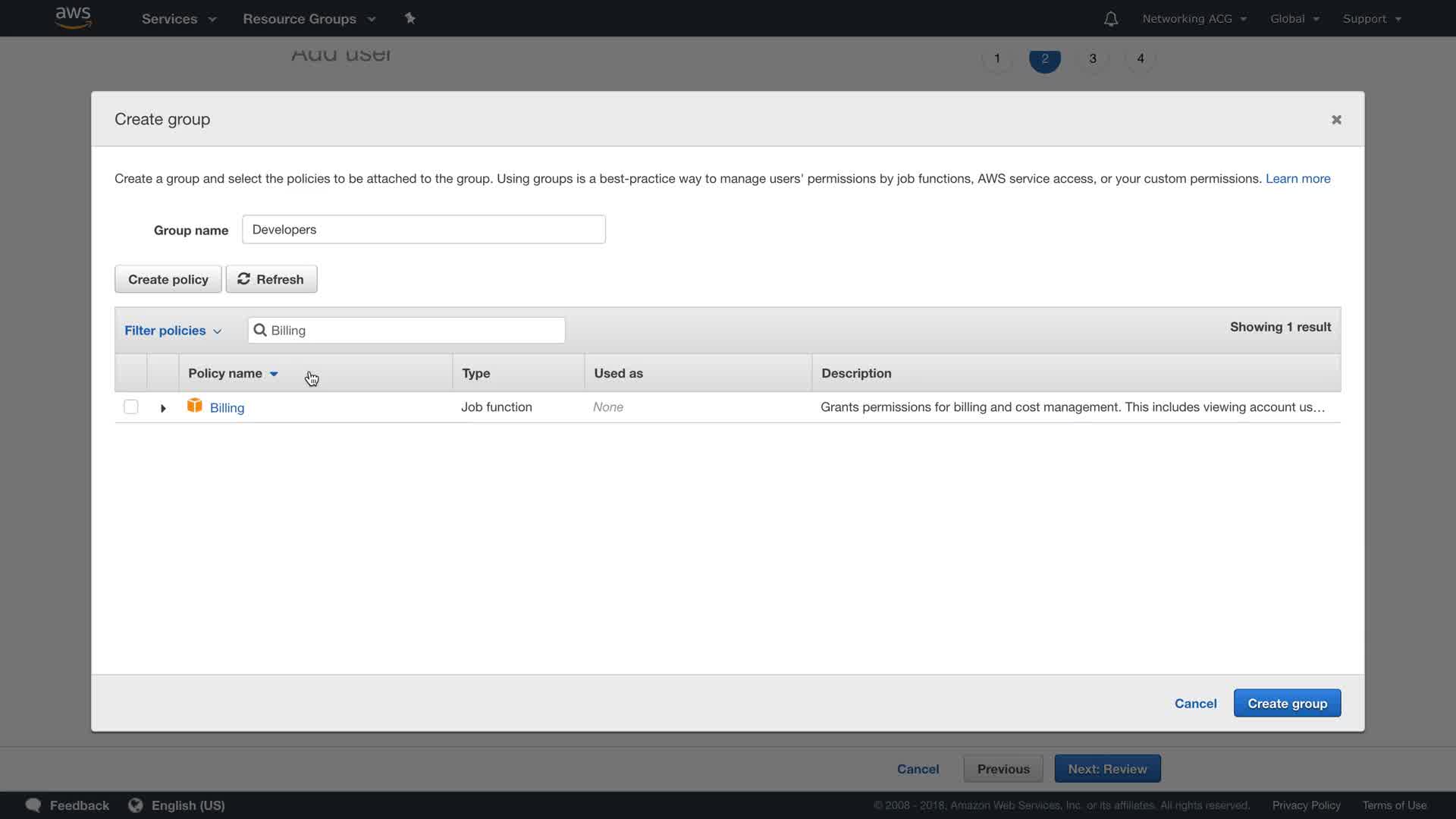Click the pin shortcut star icon
Screen dimensions: 1456x819
pyautogui.click(x=410, y=18)
